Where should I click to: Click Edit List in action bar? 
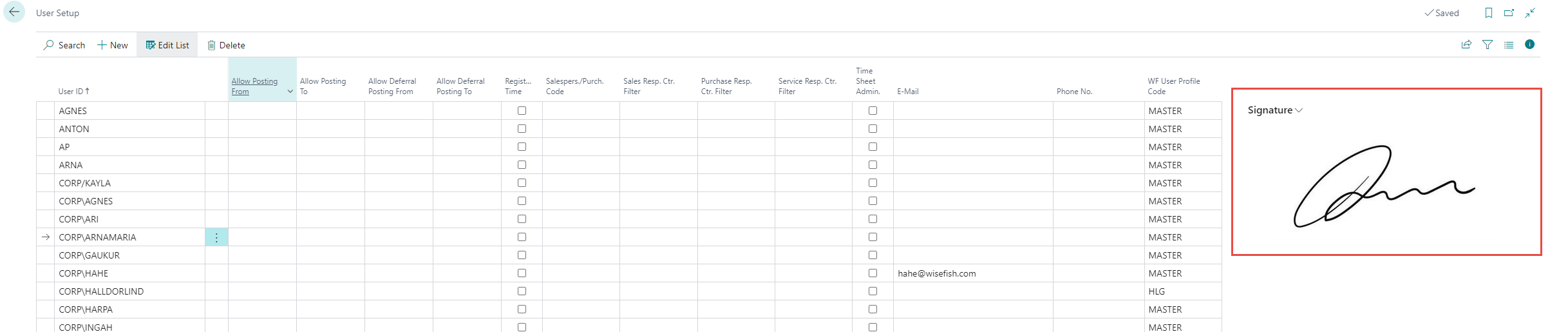coord(167,45)
